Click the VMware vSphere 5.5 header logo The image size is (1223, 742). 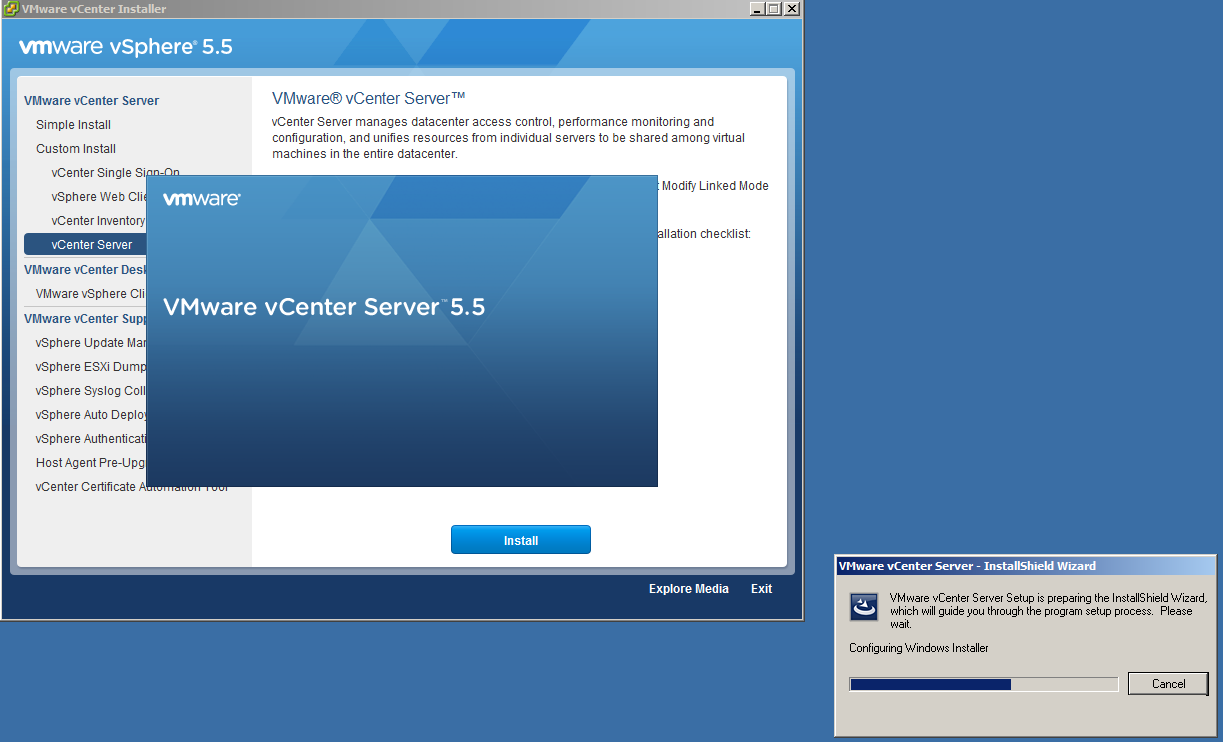pos(126,47)
